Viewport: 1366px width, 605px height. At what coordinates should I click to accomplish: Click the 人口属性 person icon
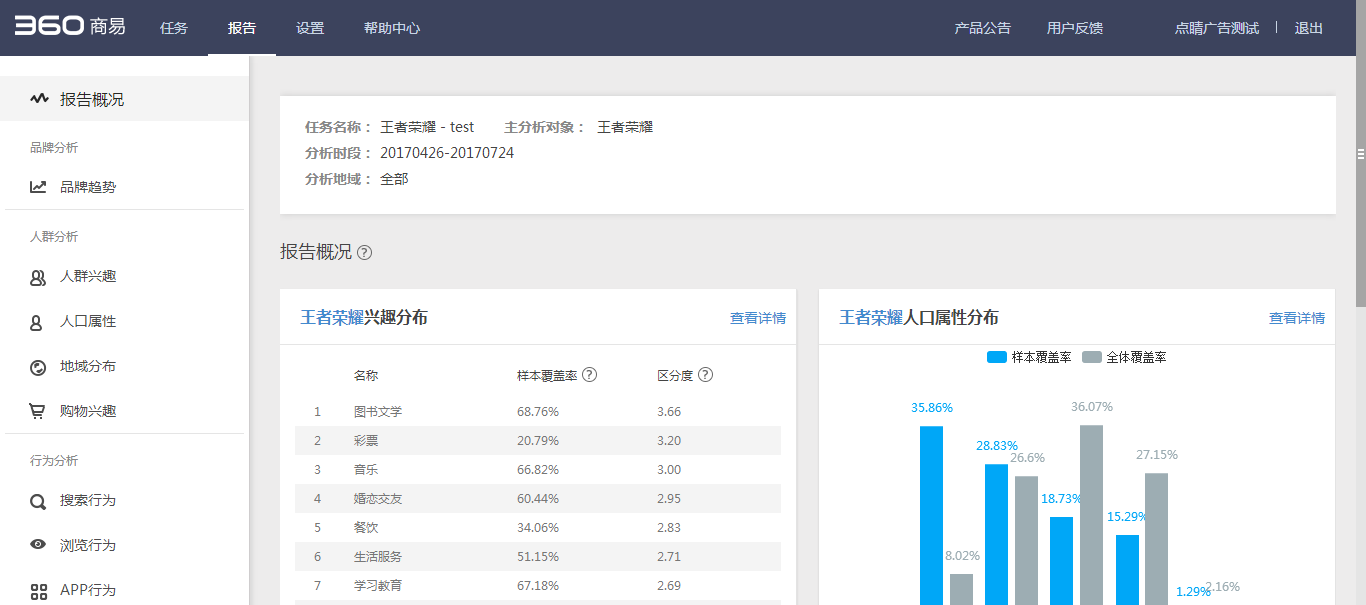(37, 322)
